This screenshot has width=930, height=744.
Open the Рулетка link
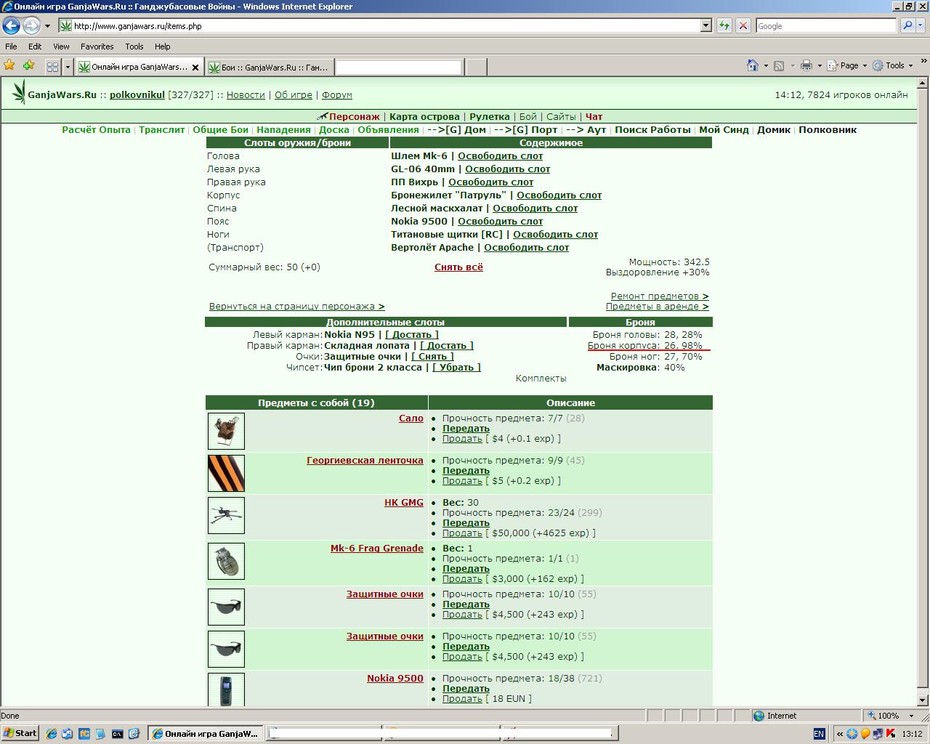(x=489, y=117)
